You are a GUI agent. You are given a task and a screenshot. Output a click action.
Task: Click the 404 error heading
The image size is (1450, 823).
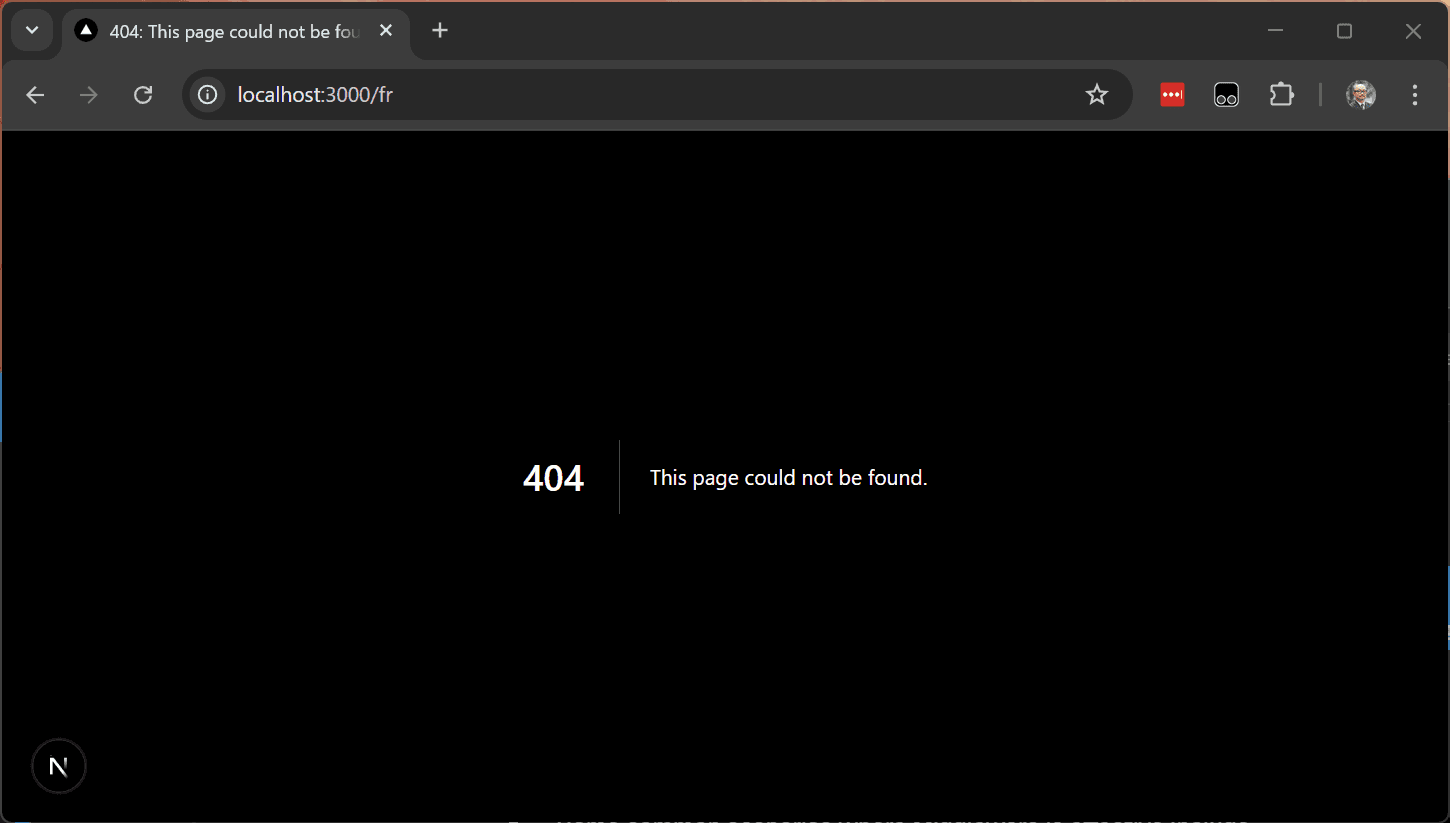click(x=553, y=478)
